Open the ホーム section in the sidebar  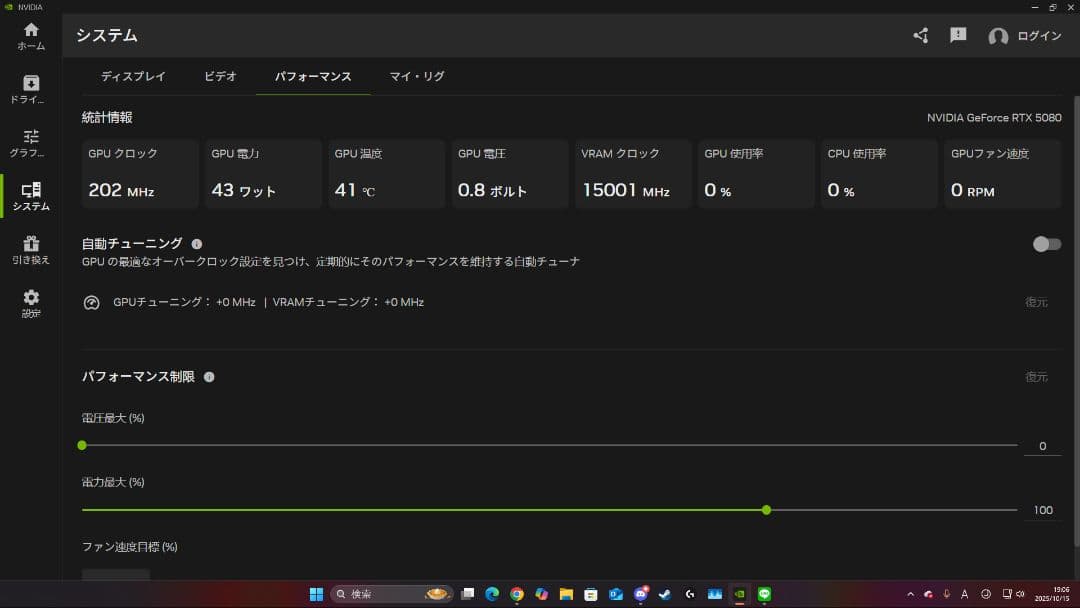click(x=30, y=38)
